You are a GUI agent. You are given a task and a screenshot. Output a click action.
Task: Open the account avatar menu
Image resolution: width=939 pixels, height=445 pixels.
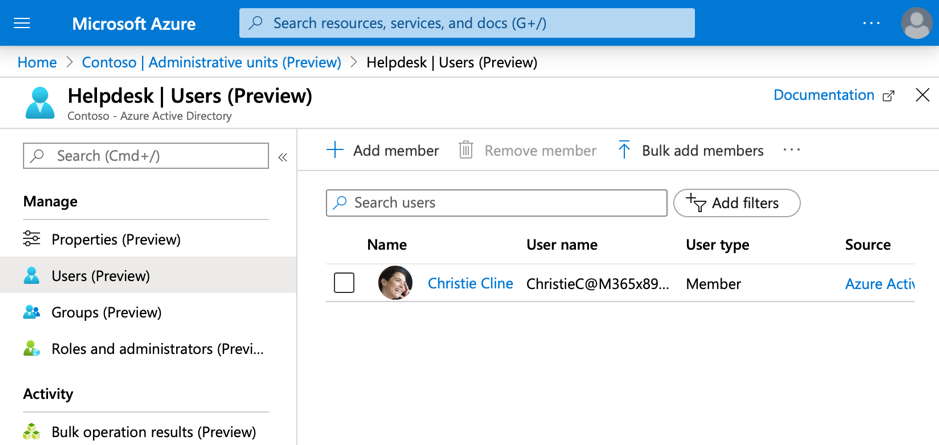[x=917, y=23]
